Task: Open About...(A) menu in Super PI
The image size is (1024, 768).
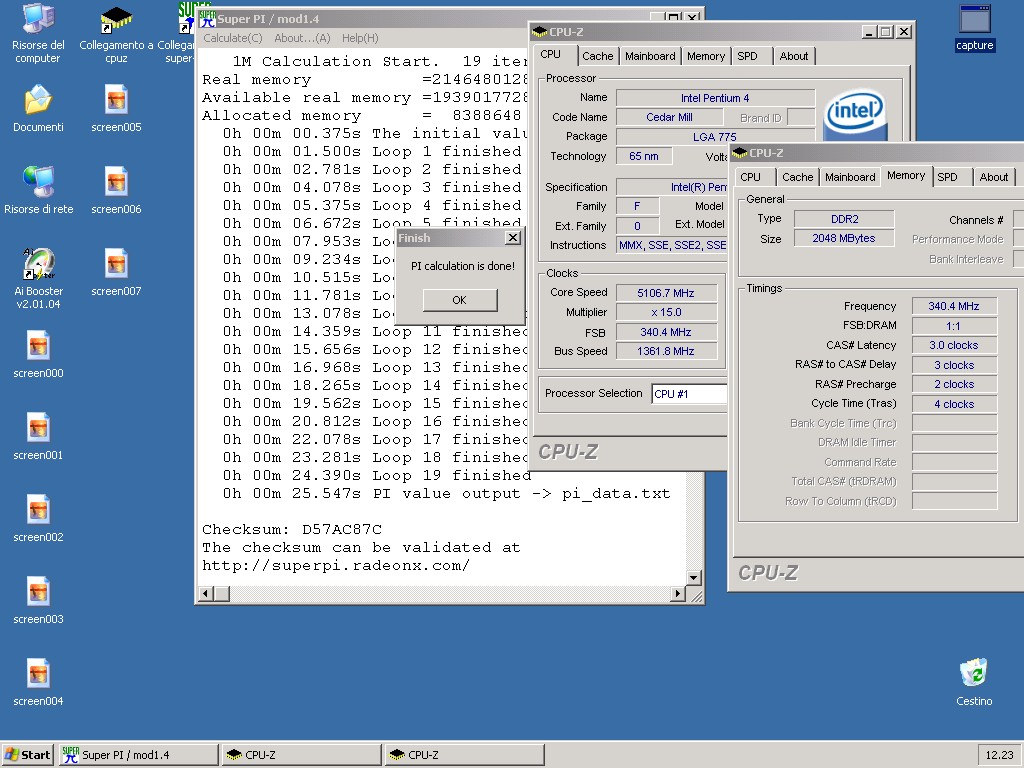Action: pyautogui.click(x=302, y=38)
